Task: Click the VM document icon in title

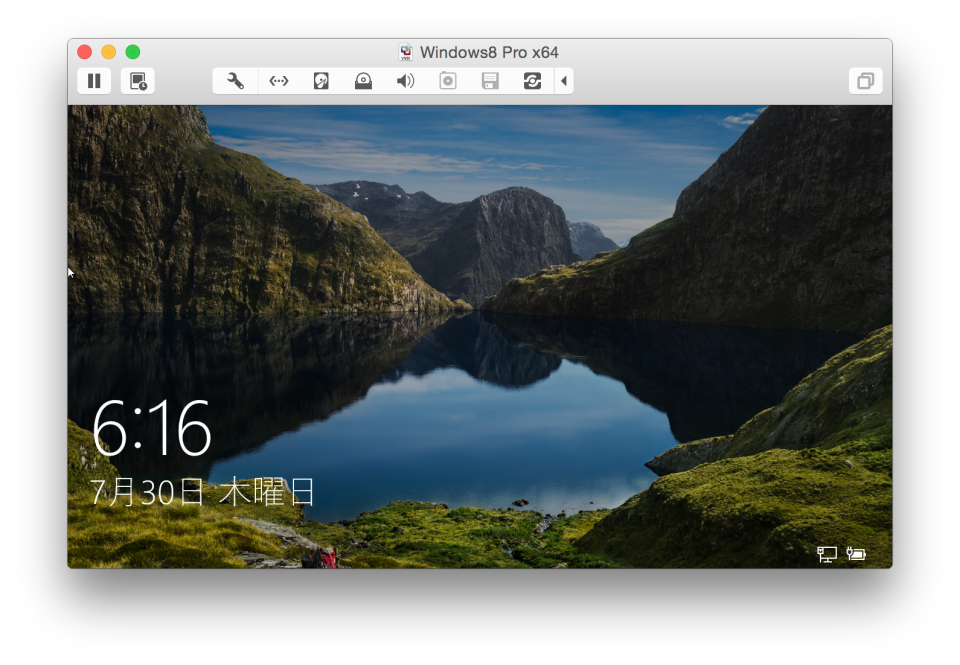Action: (406, 52)
